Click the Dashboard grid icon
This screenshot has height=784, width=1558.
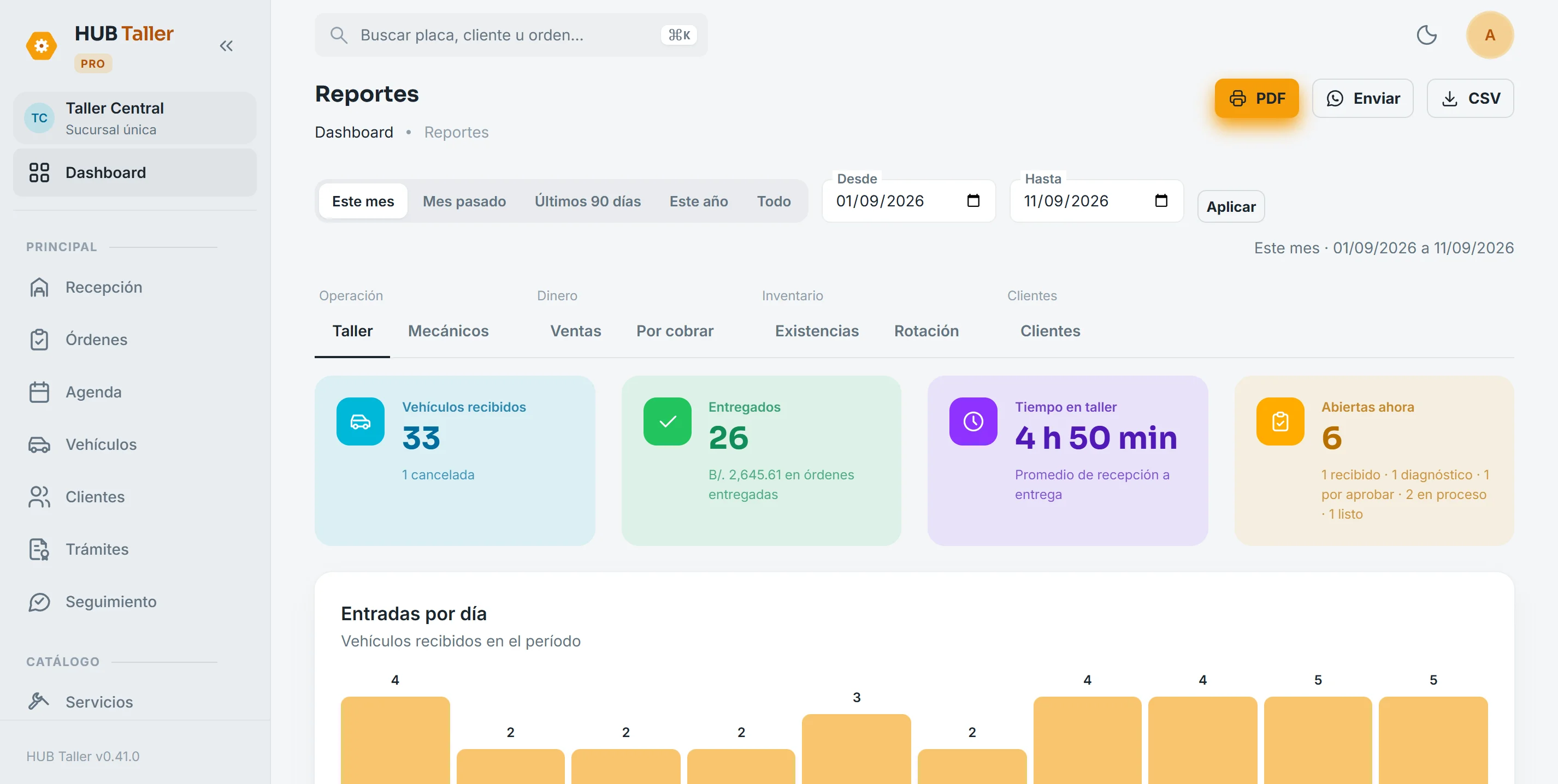[x=39, y=173]
